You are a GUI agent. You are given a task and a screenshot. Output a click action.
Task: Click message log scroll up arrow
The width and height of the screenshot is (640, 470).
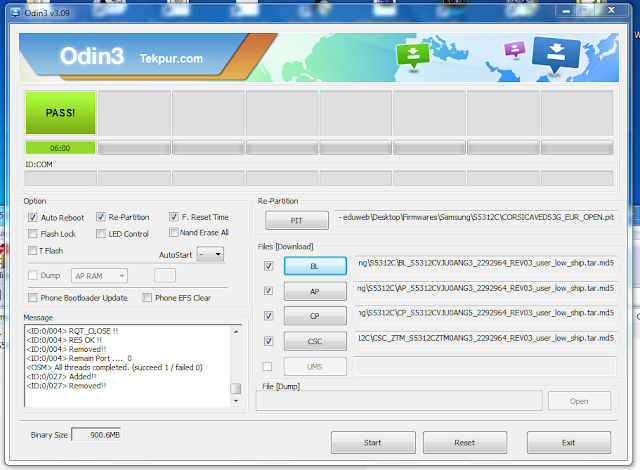[236, 331]
